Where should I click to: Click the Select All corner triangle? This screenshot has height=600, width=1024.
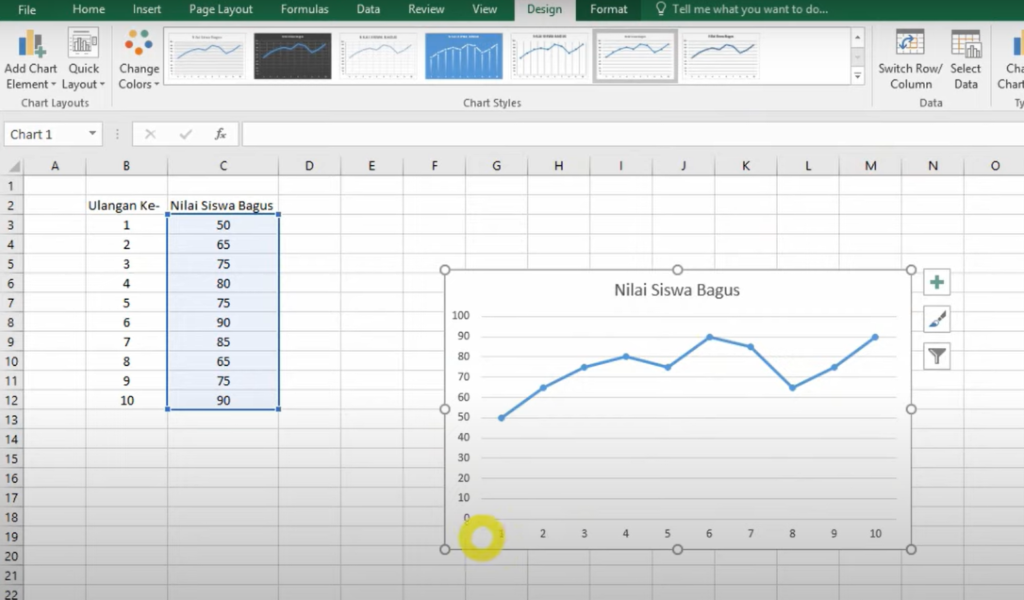pyautogui.click(x=13, y=166)
